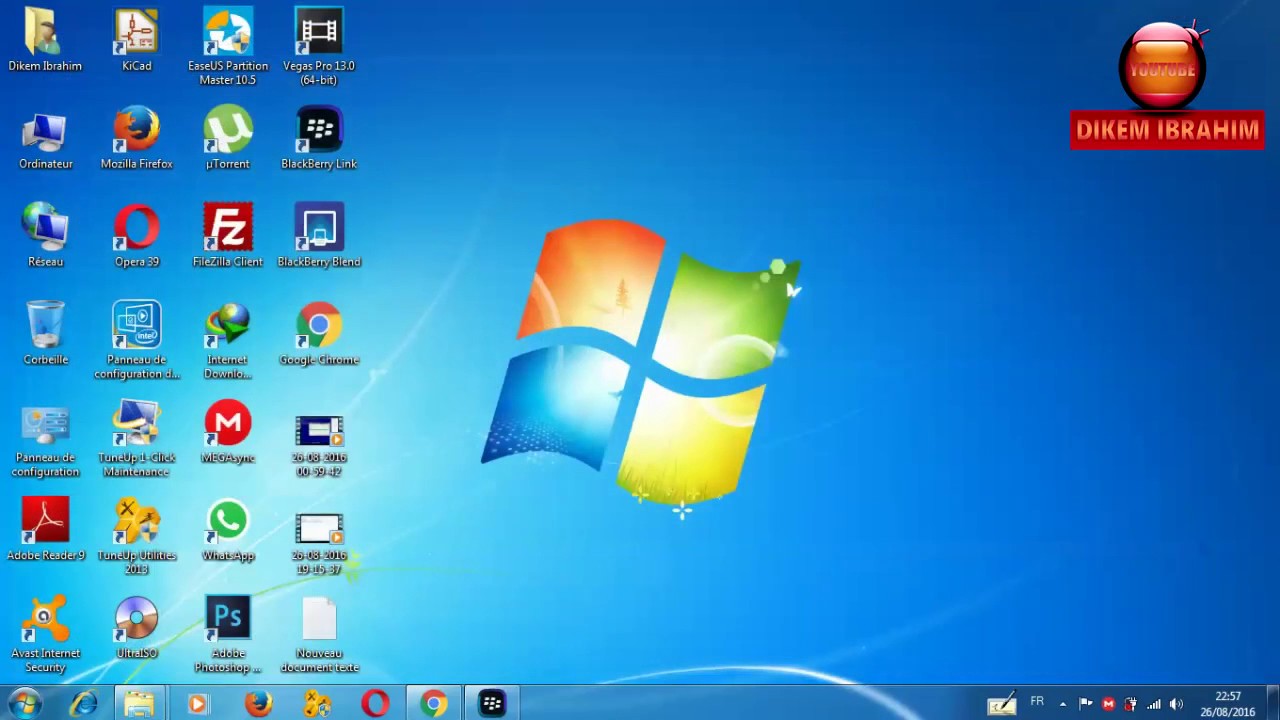Select TuneUp 1-Click Maintenance shortcut
Screen dimensions: 1280x720
click(137, 440)
